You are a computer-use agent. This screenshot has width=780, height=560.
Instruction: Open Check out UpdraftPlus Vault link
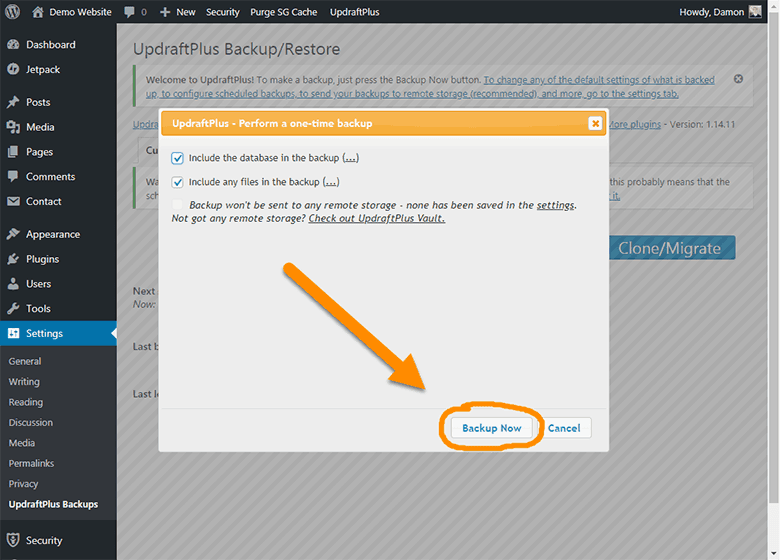pos(377,218)
